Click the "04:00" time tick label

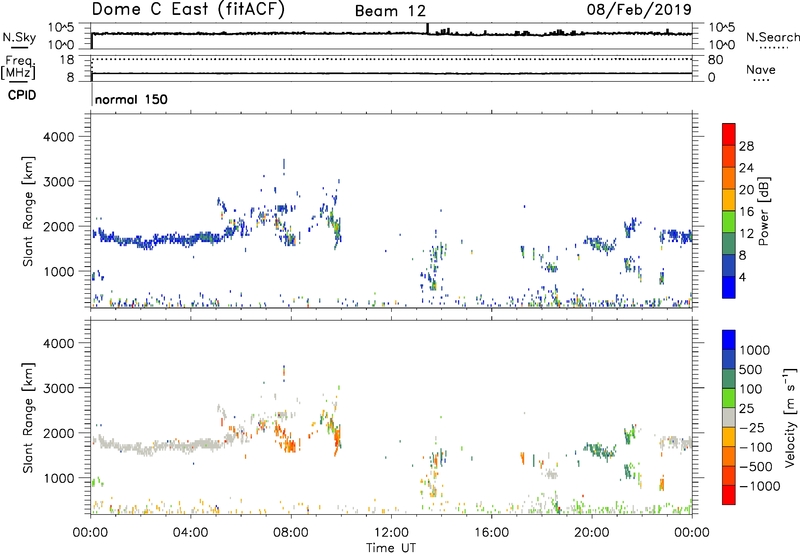[190, 533]
